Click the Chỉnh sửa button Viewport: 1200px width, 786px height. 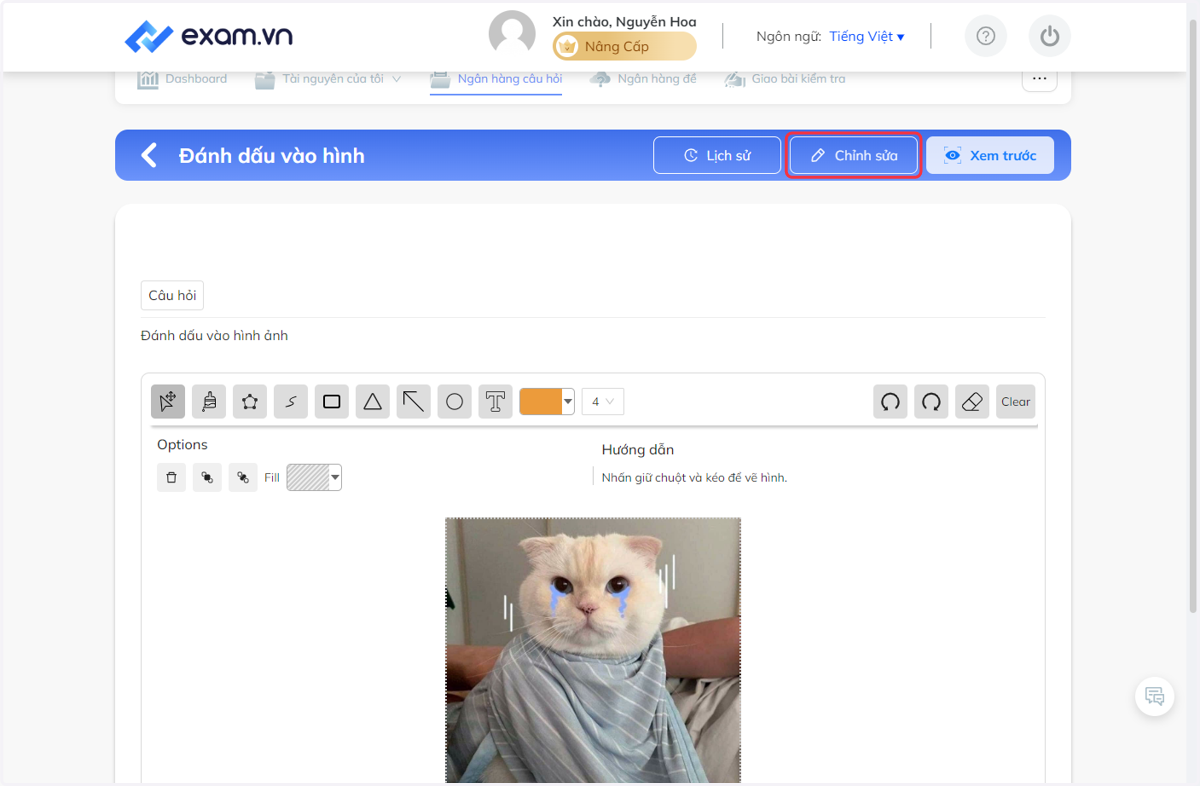[x=853, y=155]
